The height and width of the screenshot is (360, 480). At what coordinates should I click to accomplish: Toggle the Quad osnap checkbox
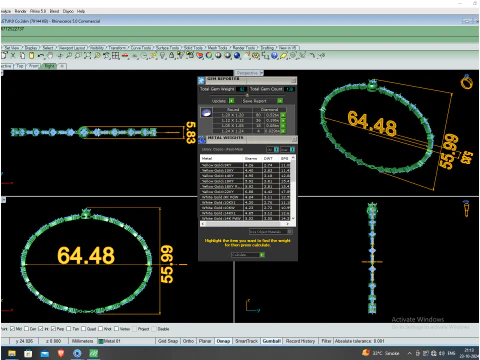(83, 329)
